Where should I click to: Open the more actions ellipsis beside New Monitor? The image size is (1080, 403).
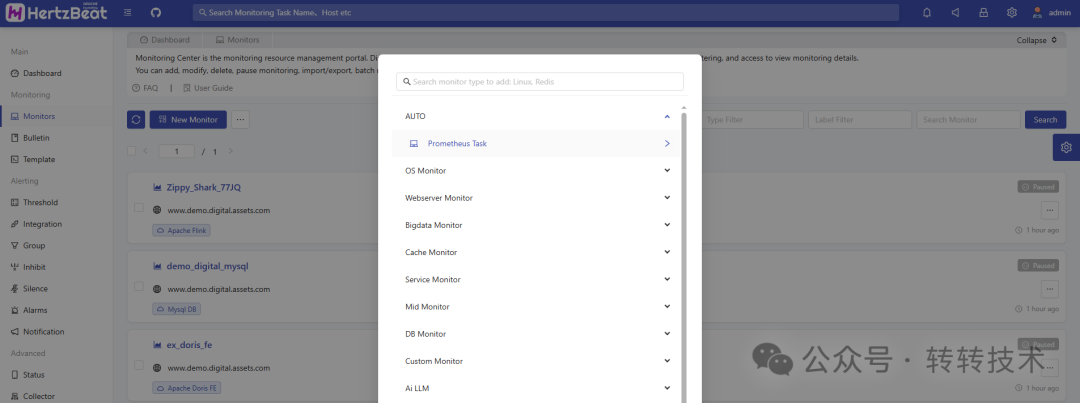(x=240, y=119)
